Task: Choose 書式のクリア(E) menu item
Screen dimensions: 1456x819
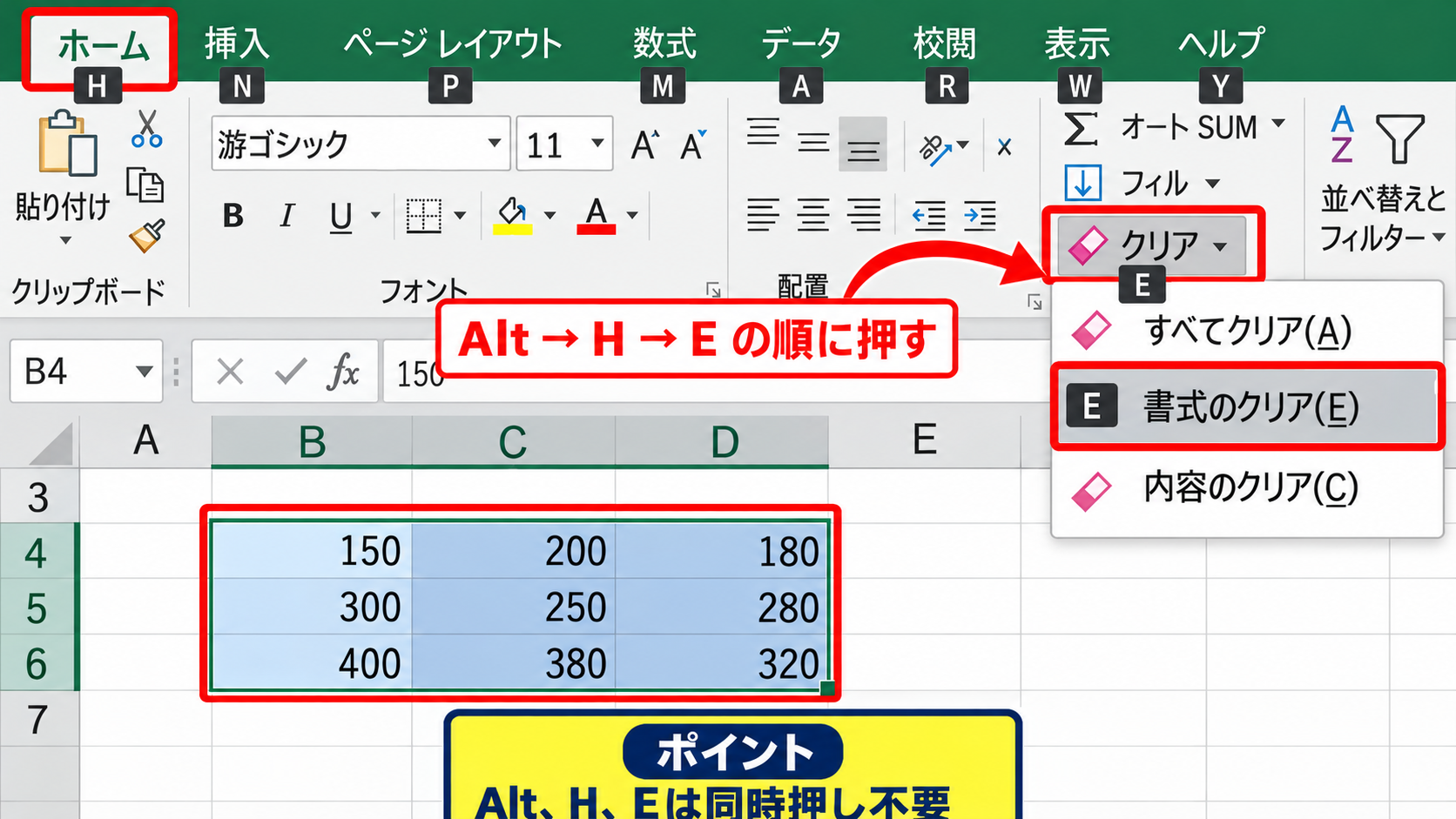Action: [x=1246, y=406]
